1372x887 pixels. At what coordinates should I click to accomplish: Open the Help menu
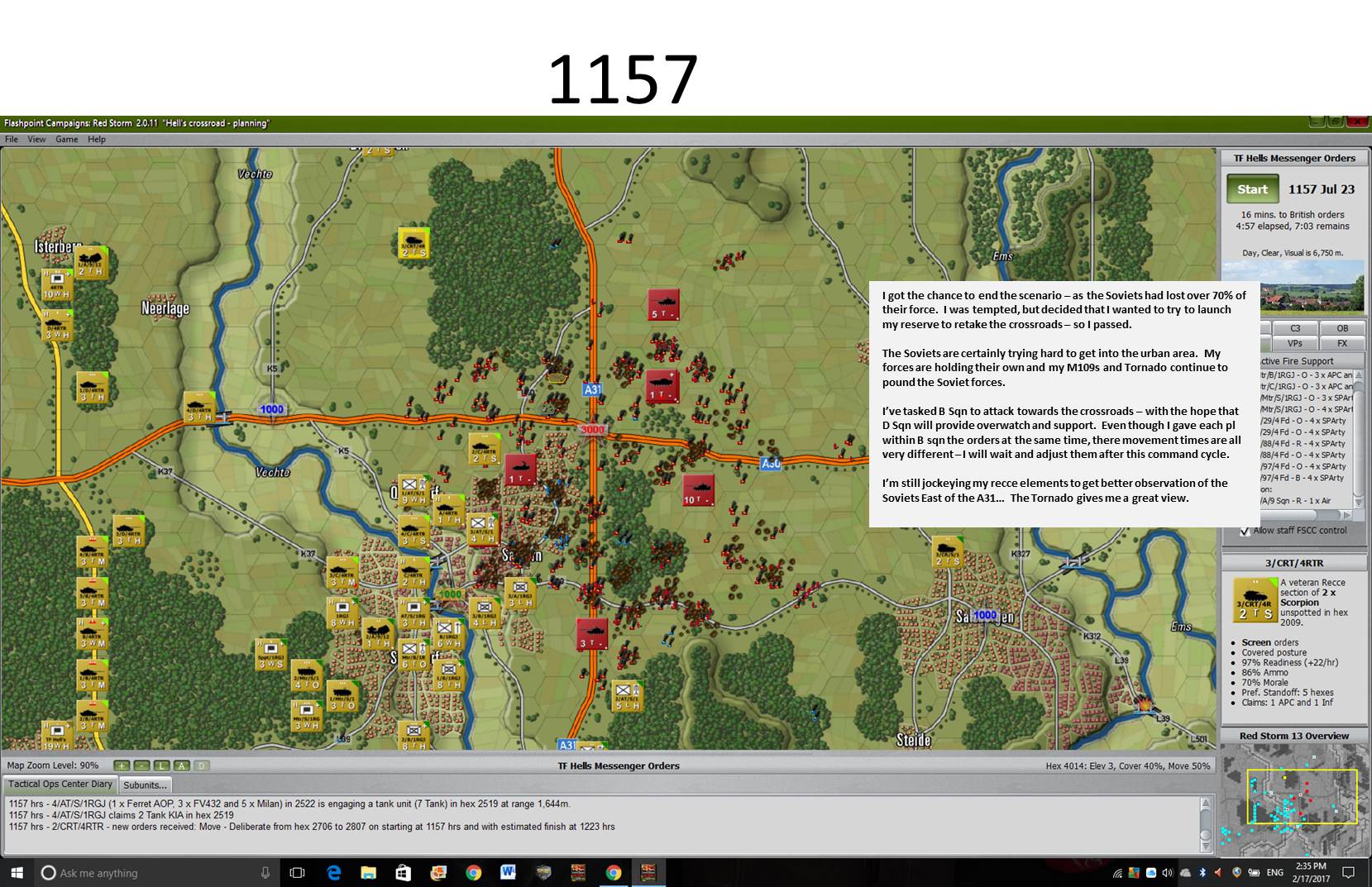pyautogui.click(x=97, y=139)
